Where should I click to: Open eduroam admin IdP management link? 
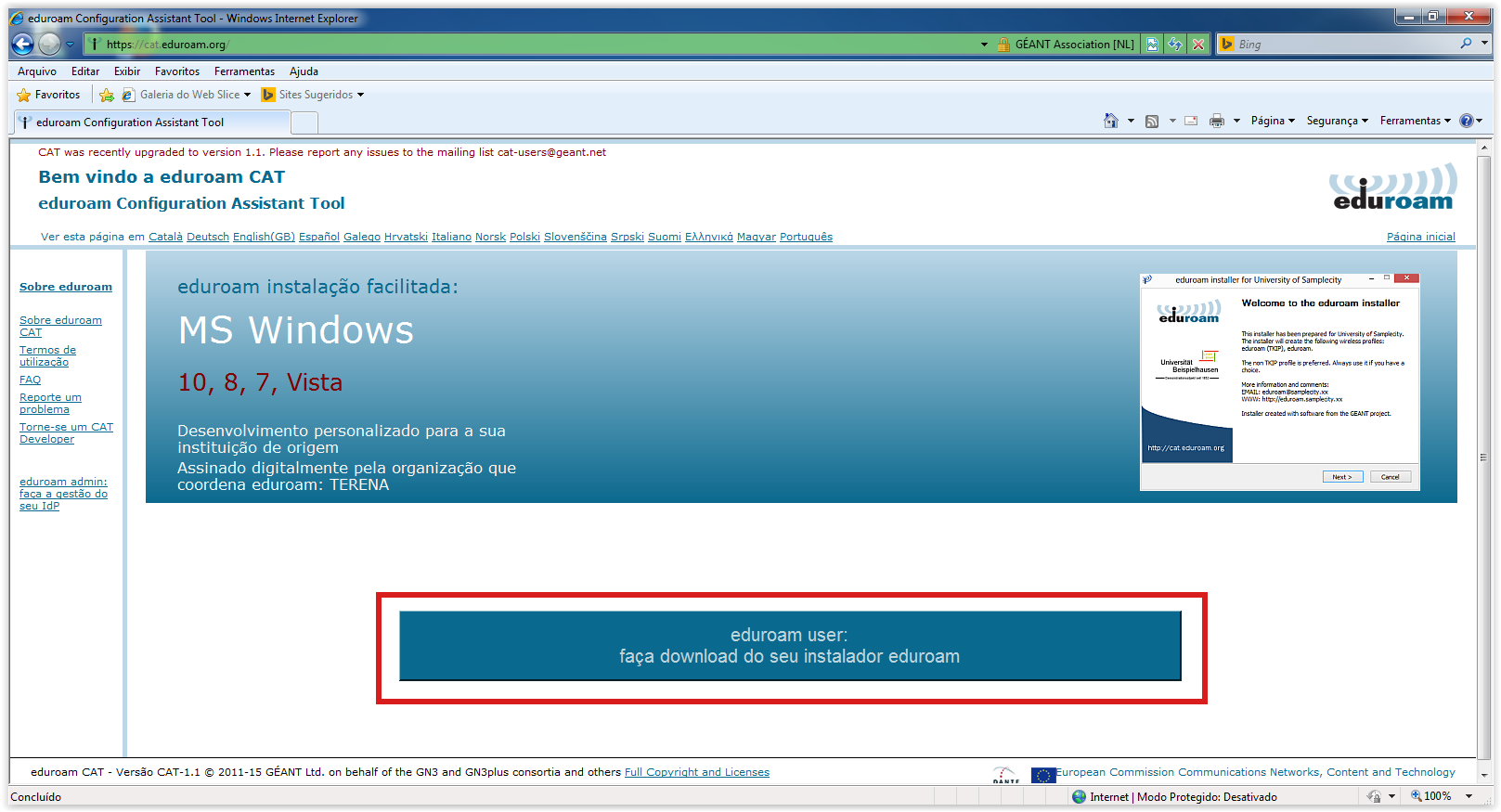coord(63,494)
